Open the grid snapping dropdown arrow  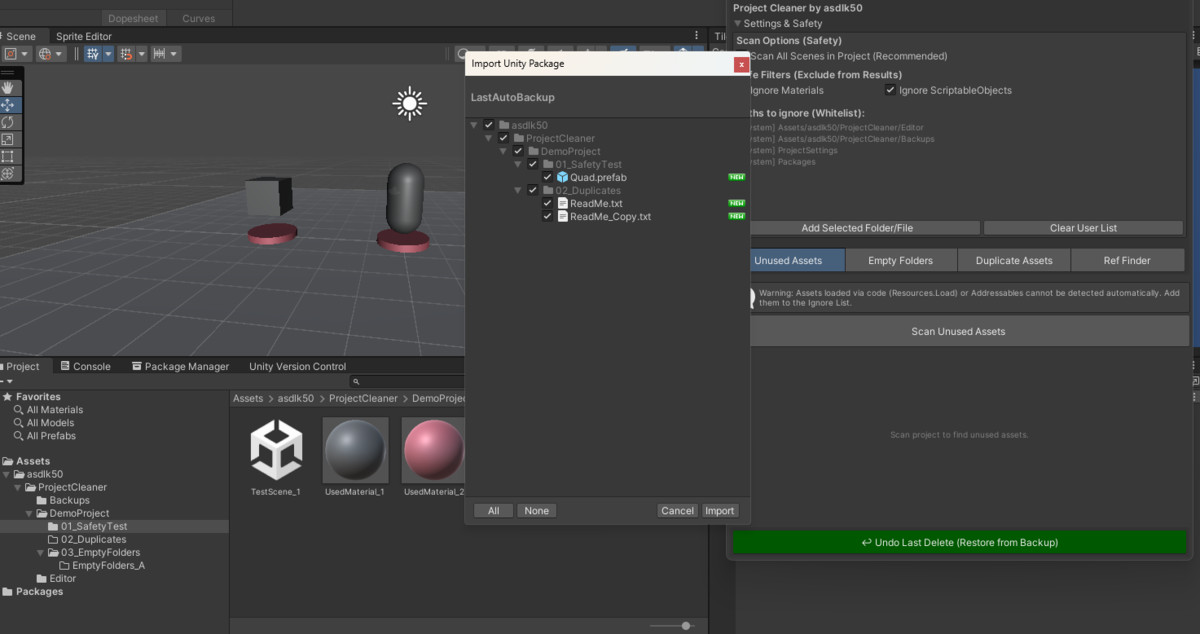point(108,54)
